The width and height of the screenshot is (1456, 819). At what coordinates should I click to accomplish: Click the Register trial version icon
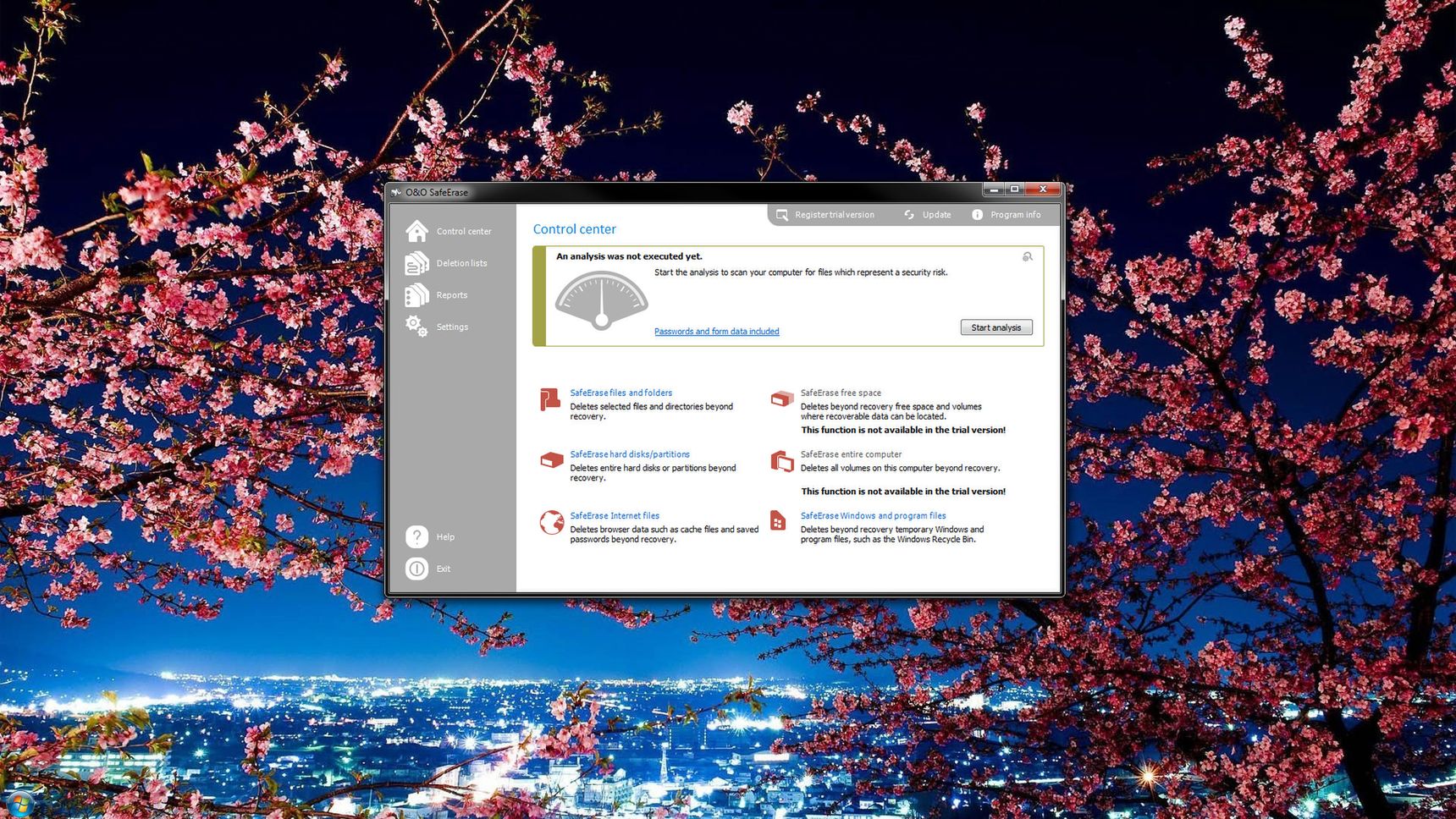782,215
